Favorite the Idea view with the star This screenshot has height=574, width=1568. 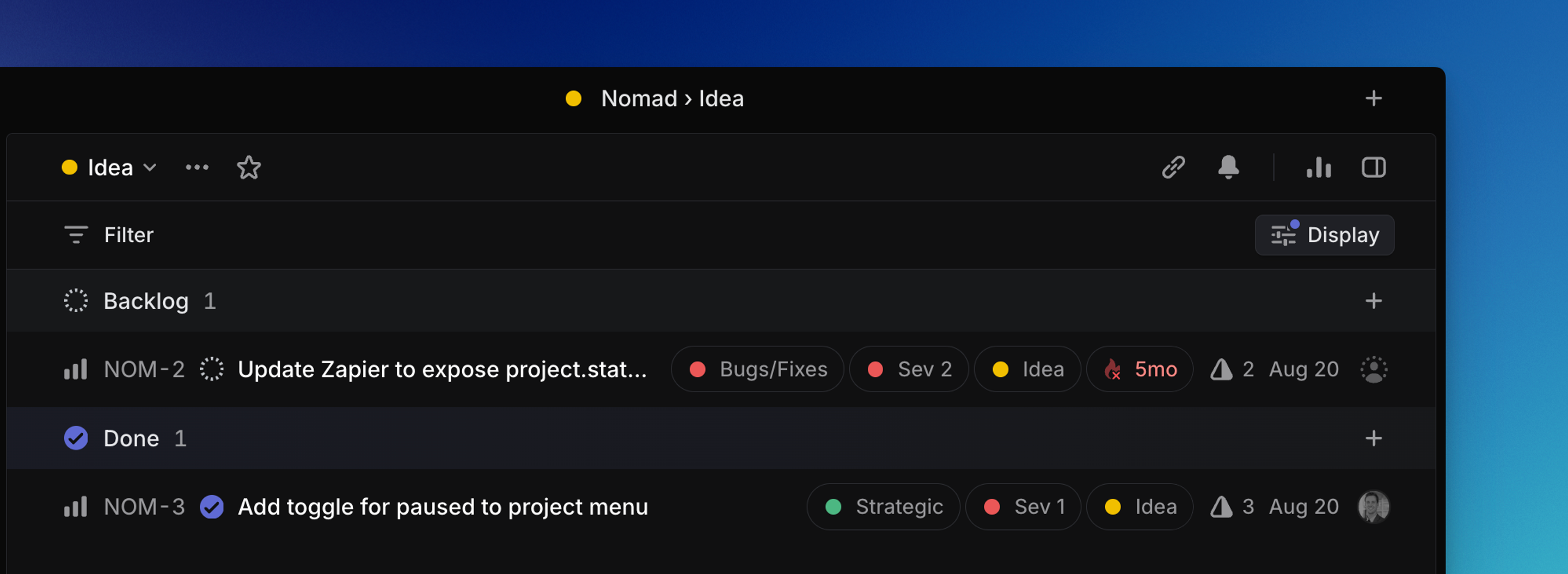pyautogui.click(x=249, y=167)
